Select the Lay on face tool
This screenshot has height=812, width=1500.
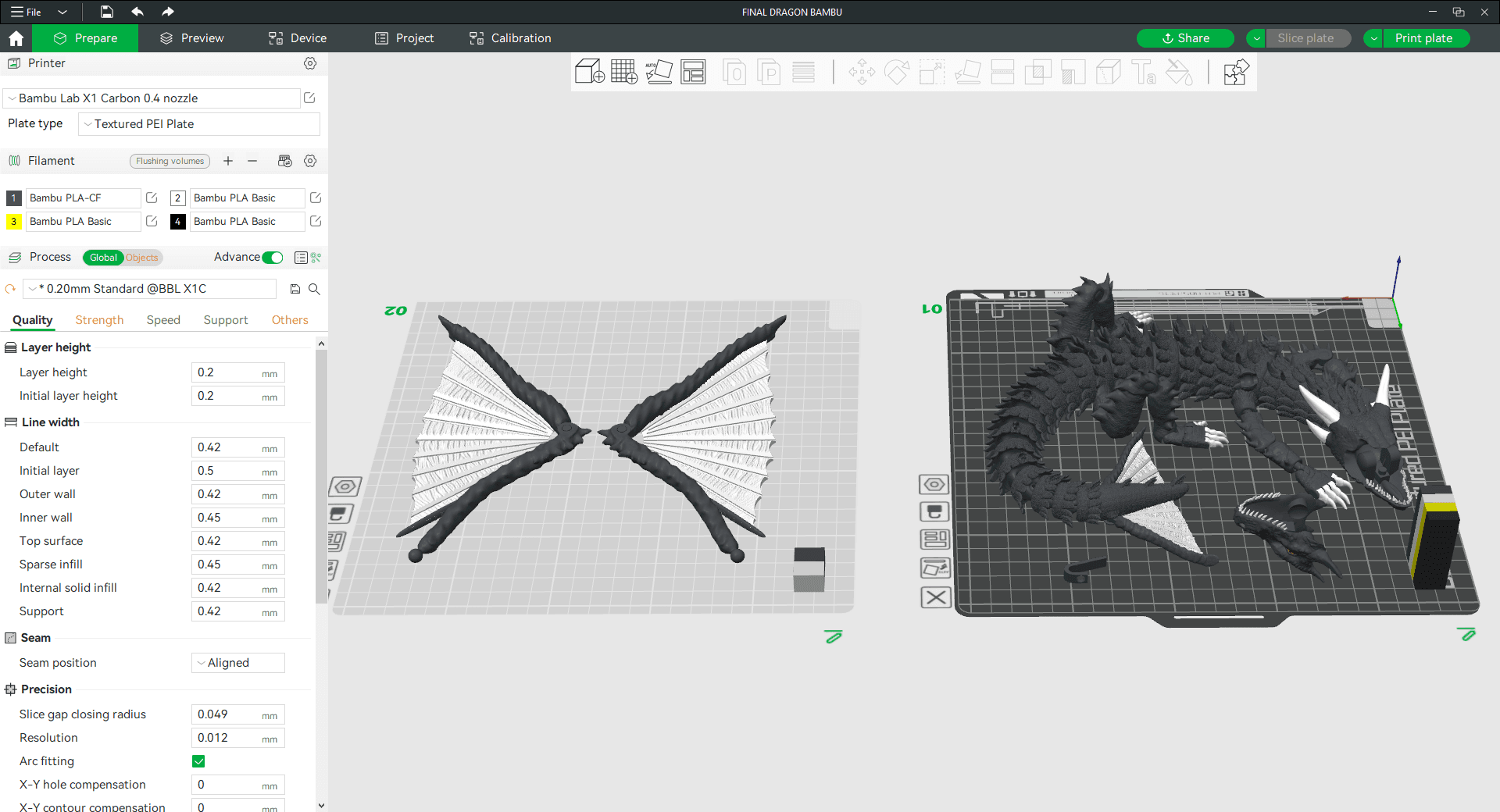967,72
